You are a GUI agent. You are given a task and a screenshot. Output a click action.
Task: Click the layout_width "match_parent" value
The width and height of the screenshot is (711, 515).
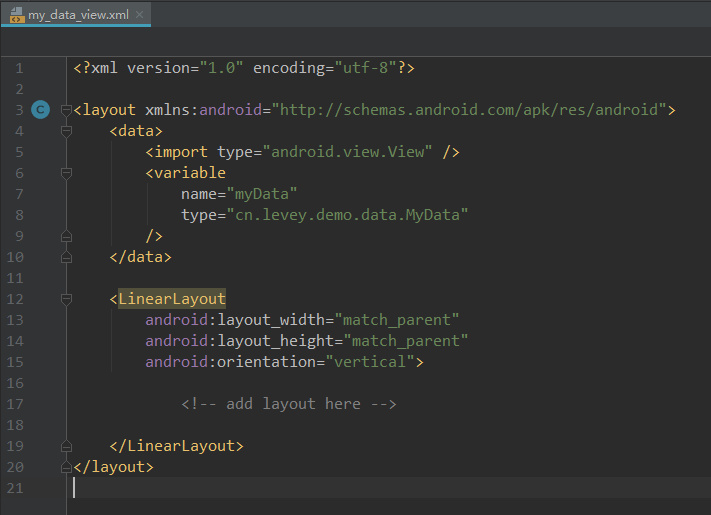pyautogui.click(x=397, y=320)
